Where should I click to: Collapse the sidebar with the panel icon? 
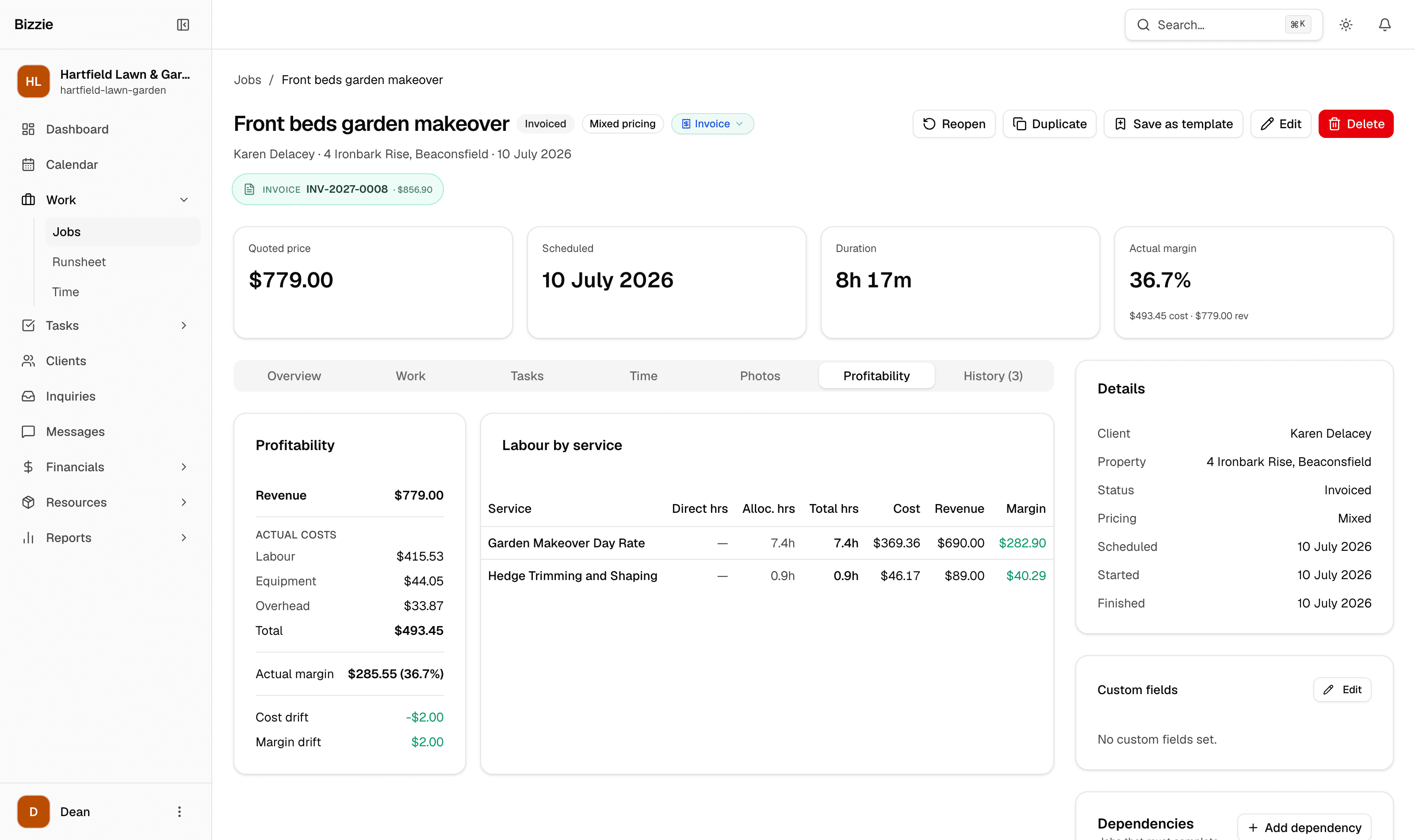183,24
